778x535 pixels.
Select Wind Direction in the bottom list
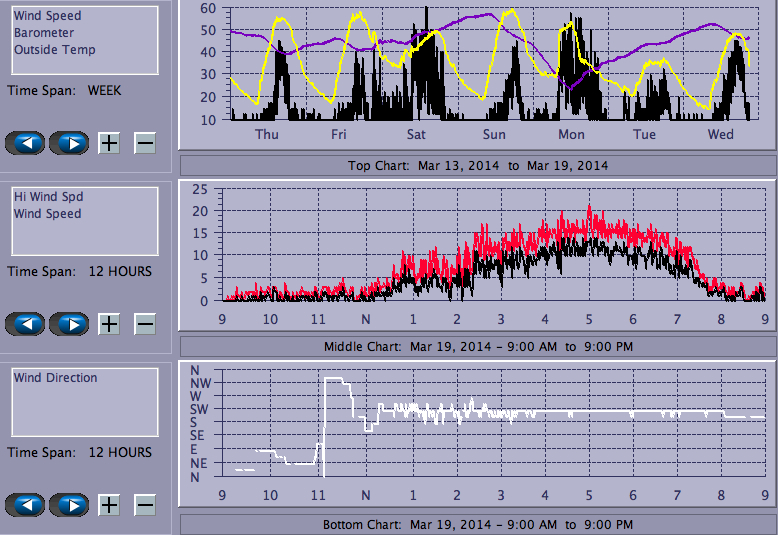coord(55,378)
